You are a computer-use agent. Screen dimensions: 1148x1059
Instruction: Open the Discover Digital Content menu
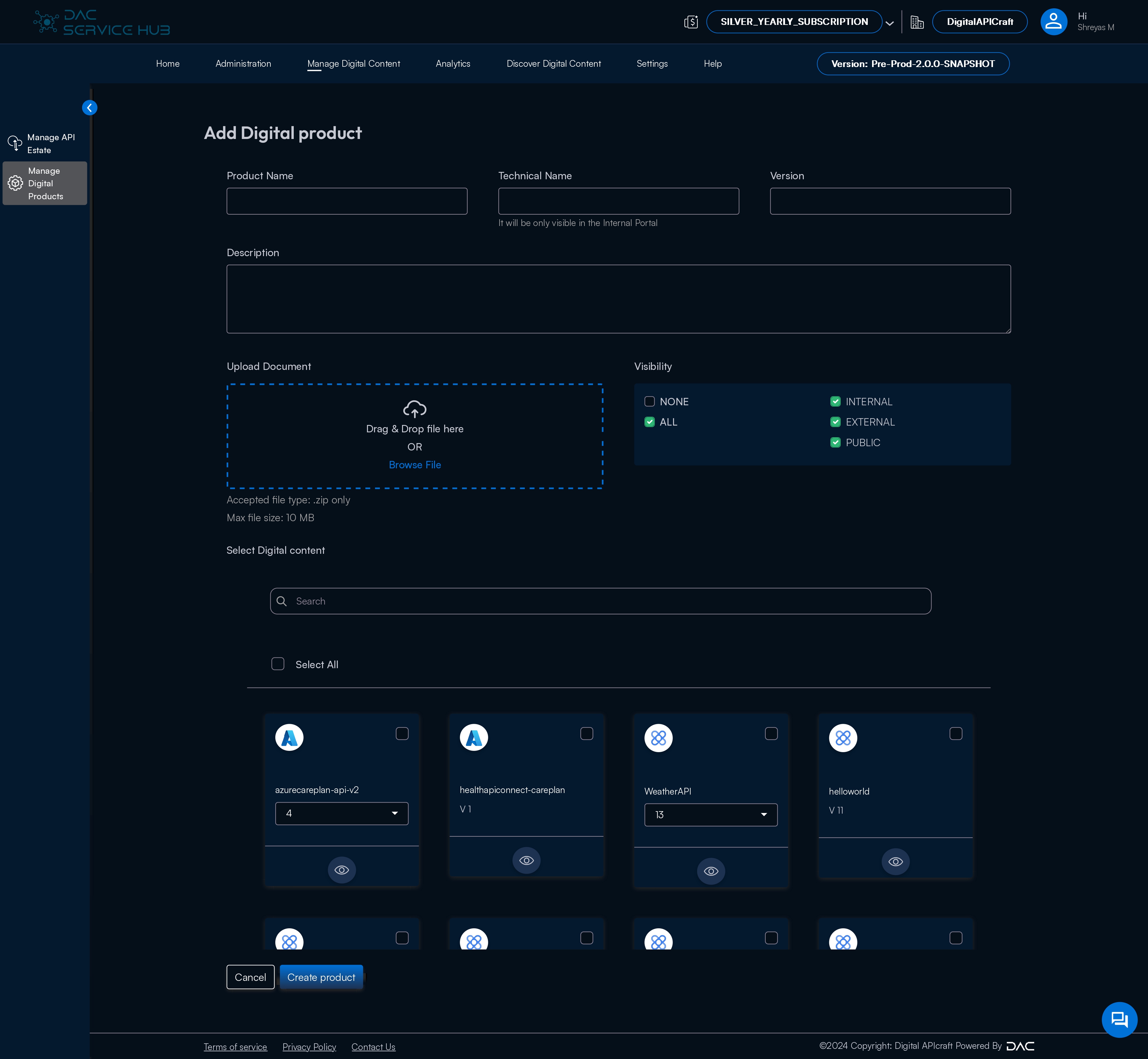[x=554, y=64]
